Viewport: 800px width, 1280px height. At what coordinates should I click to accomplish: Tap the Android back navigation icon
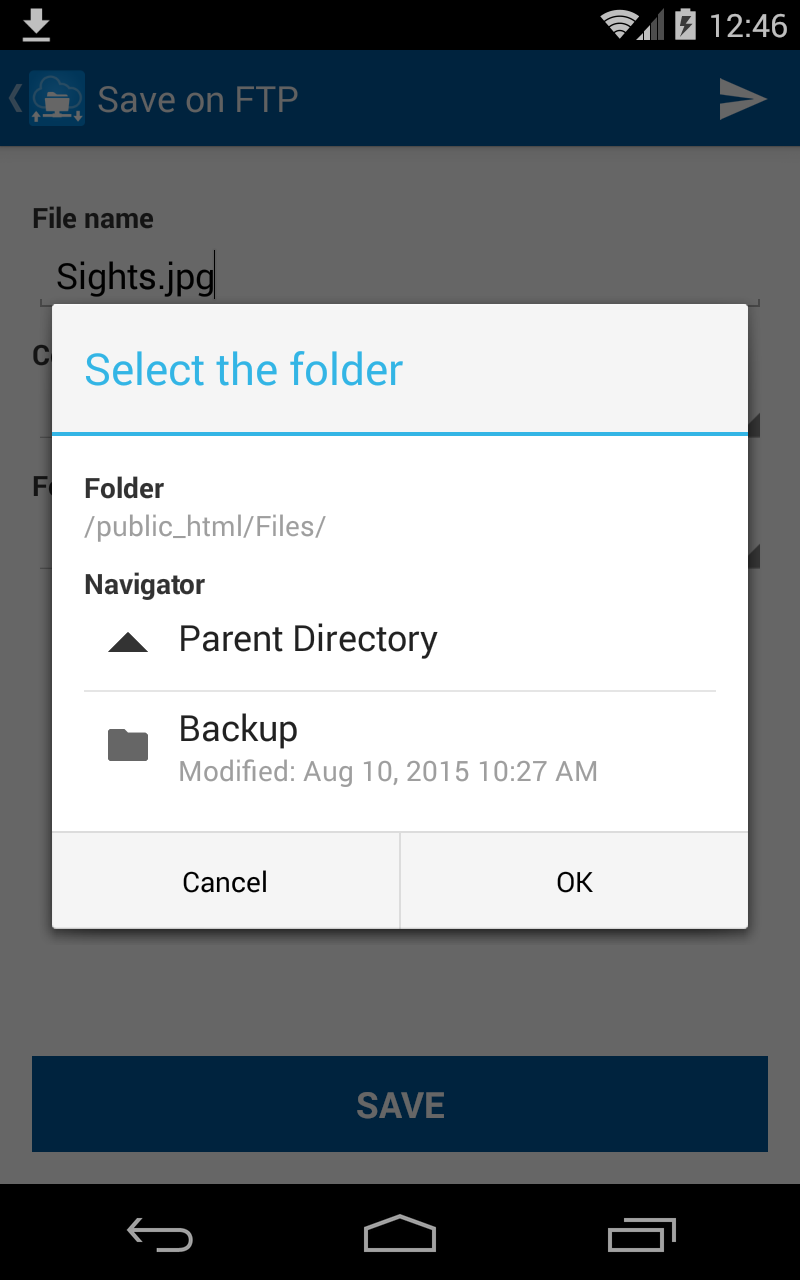[x=160, y=1235]
